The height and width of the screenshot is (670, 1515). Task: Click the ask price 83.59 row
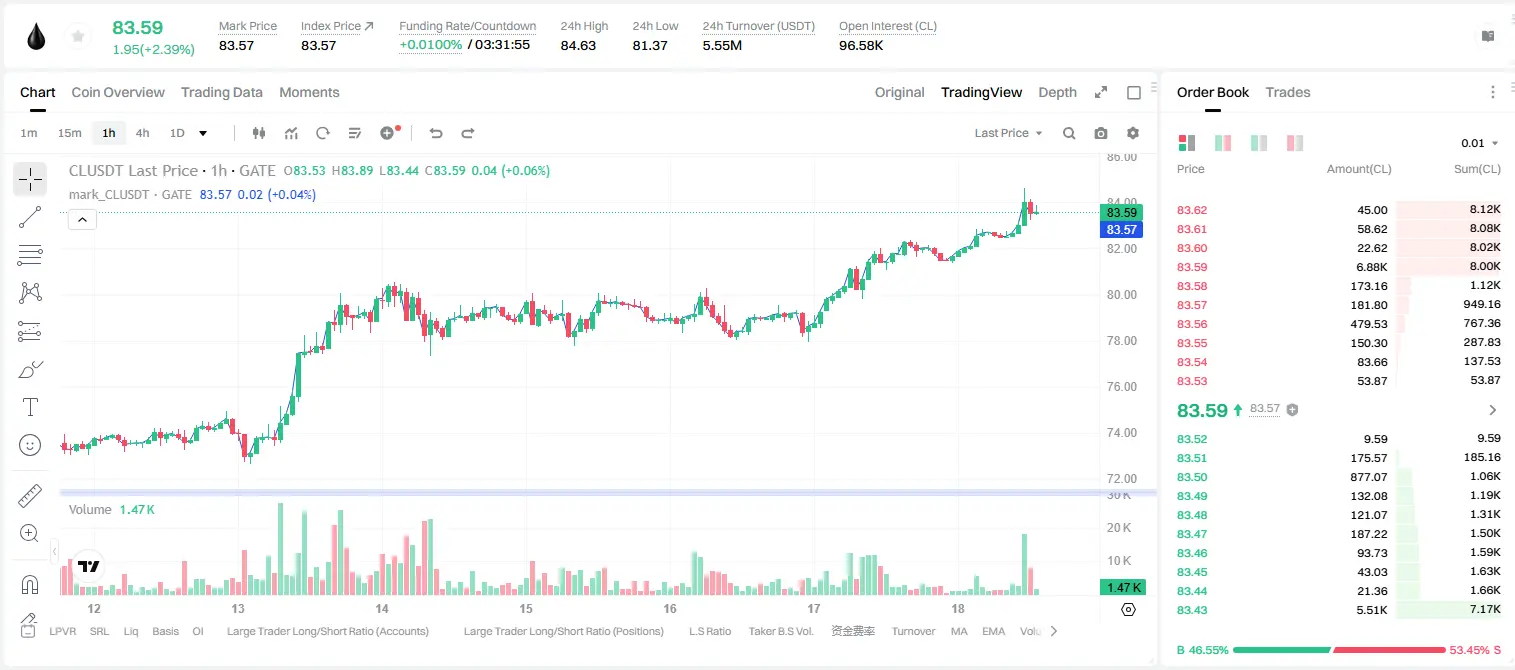coord(1339,267)
